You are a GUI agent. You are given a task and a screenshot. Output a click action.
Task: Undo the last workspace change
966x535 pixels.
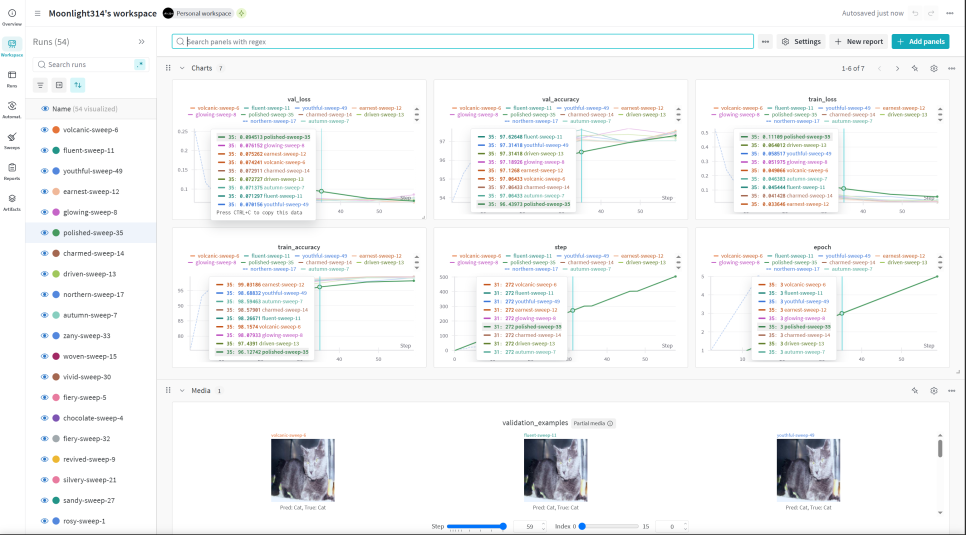pyautogui.click(x=915, y=13)
